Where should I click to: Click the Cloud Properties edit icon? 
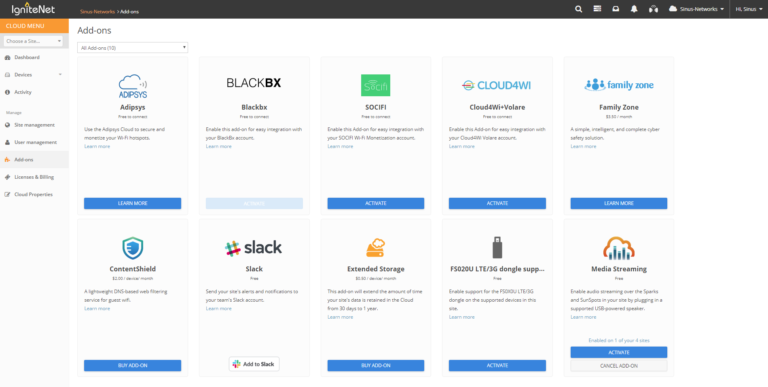(7, 194)
